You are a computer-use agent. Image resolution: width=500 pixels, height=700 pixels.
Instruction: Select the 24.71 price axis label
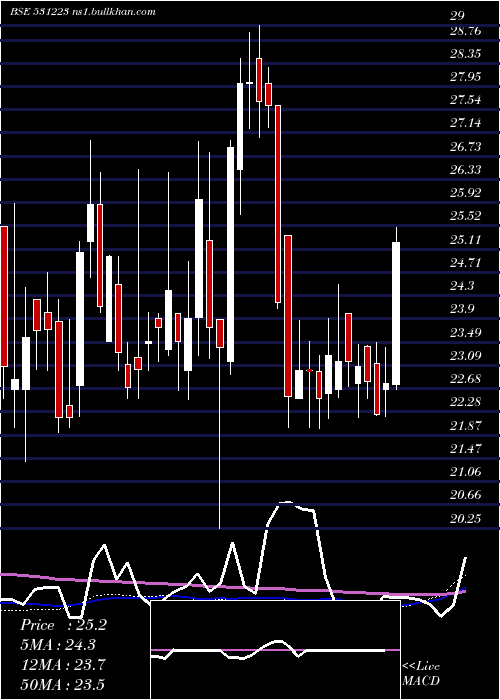click(465, 263)
